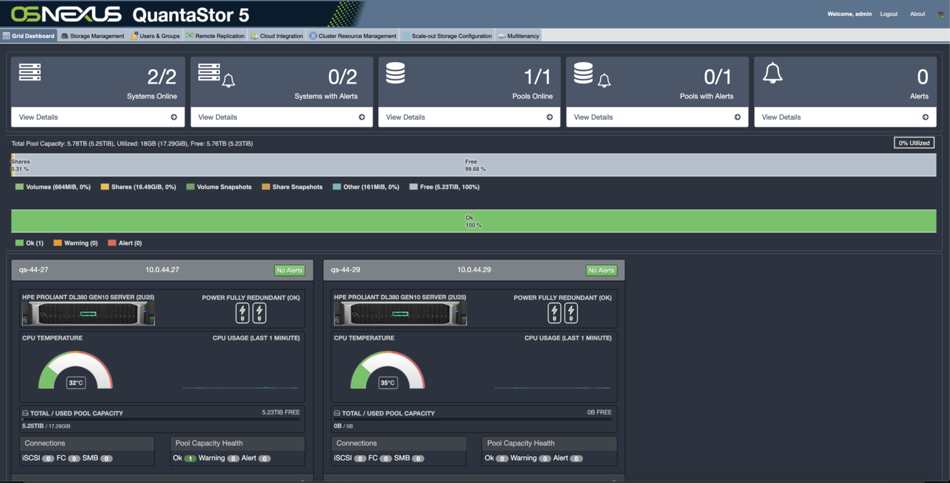Click first power supply icon on qs-44-29
The height and width of the screenshot is (483, 950).
554,313
